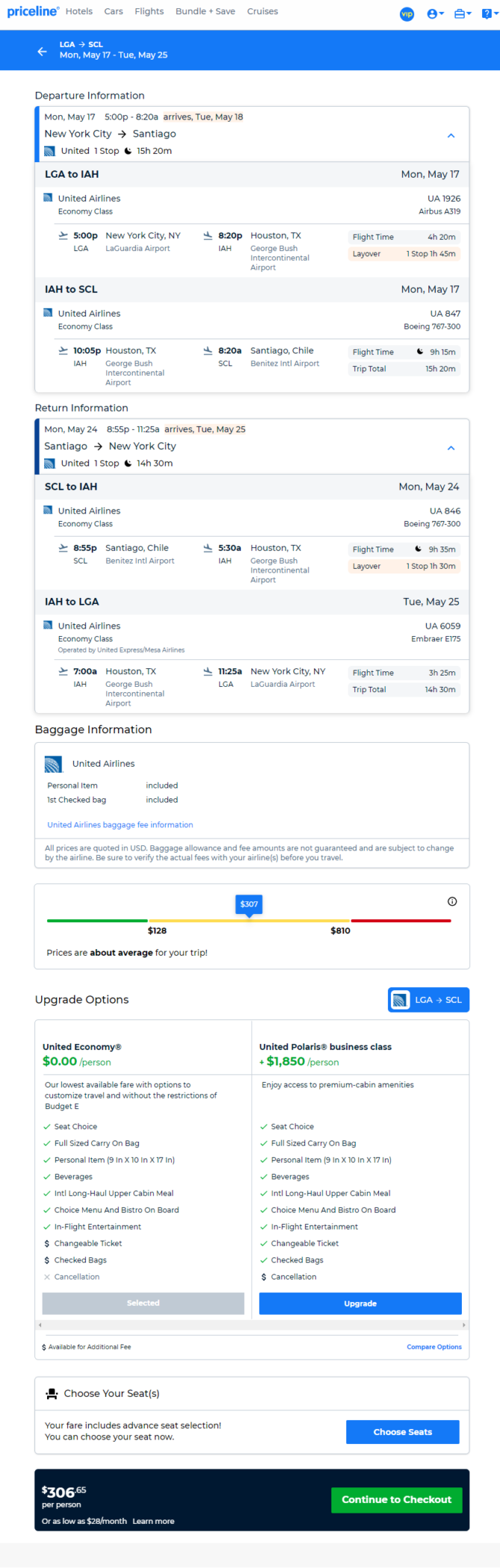Click the takeoff icon beside 7:00a
500x1568 pixels.
(x=63, y=671)
